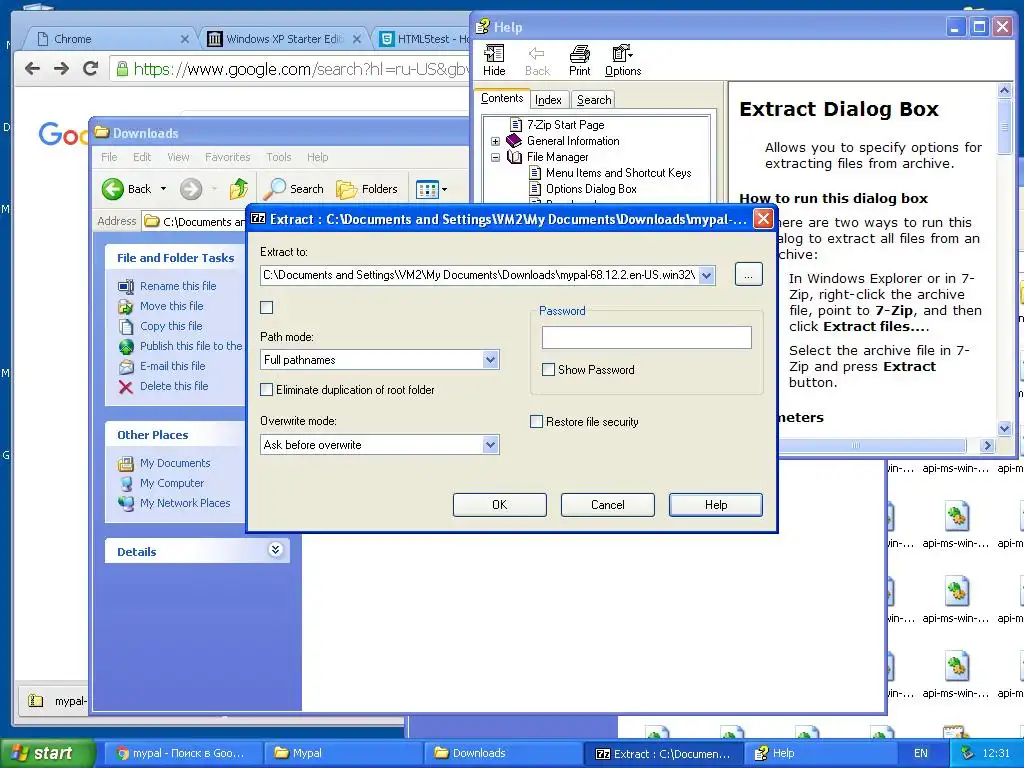
Task: Open Path mode dropdown
Action: pos(490,360)
